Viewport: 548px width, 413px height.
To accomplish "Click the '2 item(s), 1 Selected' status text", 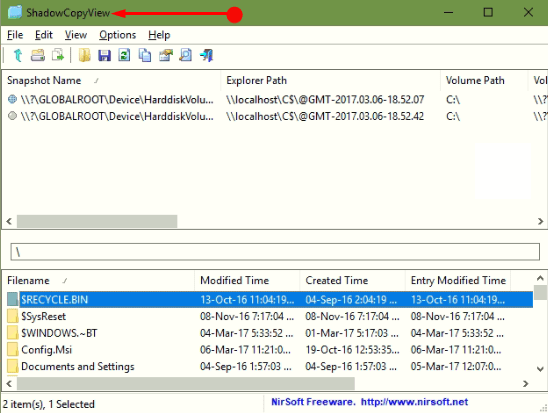I will click(49, 404).
